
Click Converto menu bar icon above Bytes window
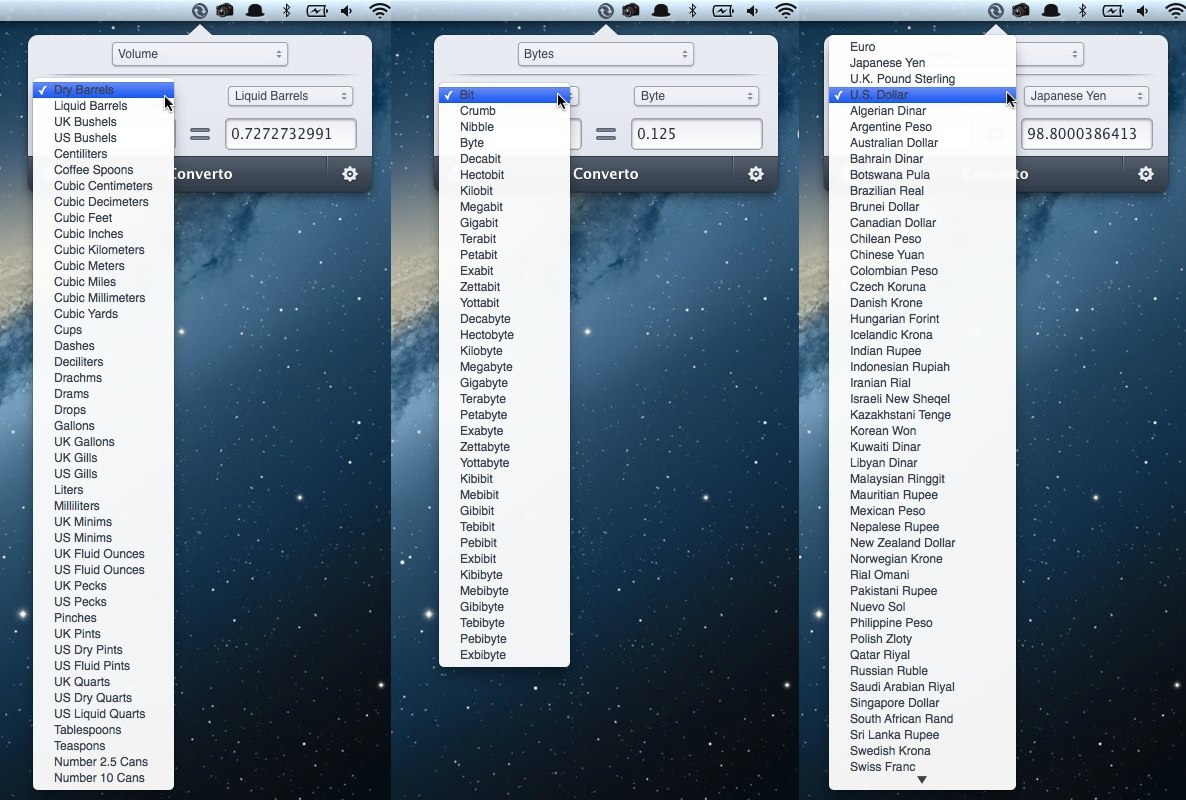click(605, 11)
